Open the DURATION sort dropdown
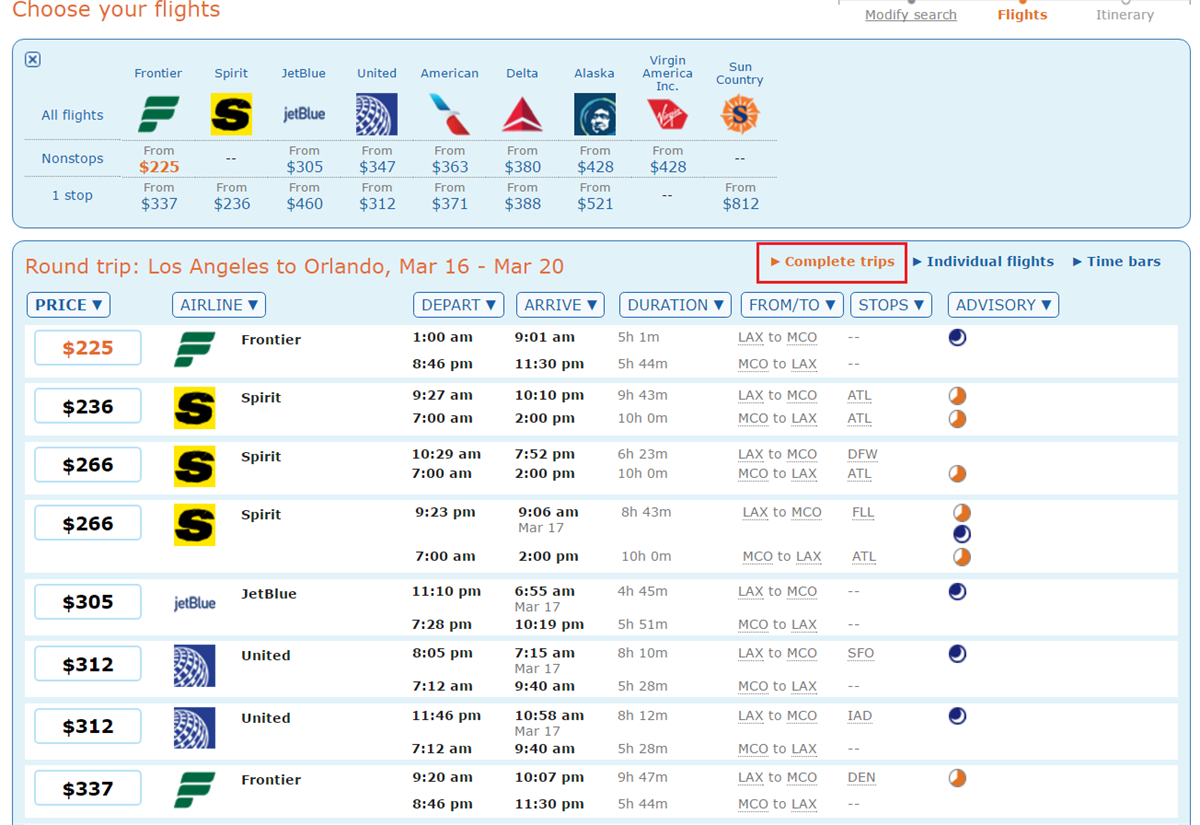Screen dimensions: 1200x825 pos(674,304)
